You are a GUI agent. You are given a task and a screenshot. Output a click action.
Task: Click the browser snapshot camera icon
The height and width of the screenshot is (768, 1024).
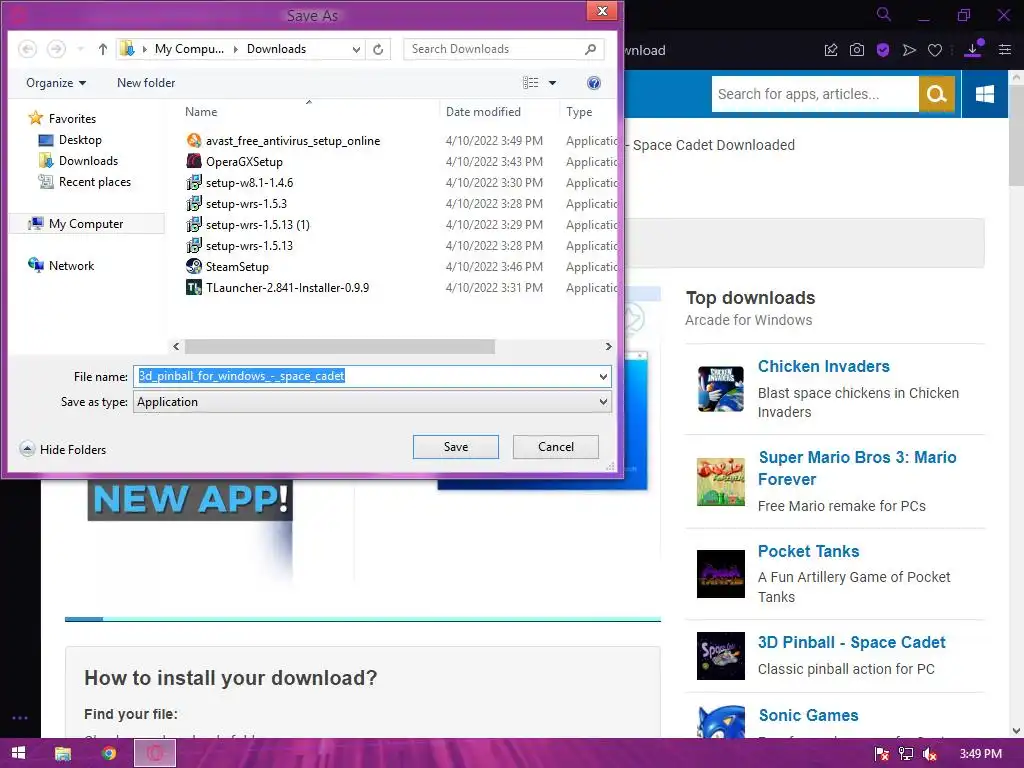[x=857, y=50]
